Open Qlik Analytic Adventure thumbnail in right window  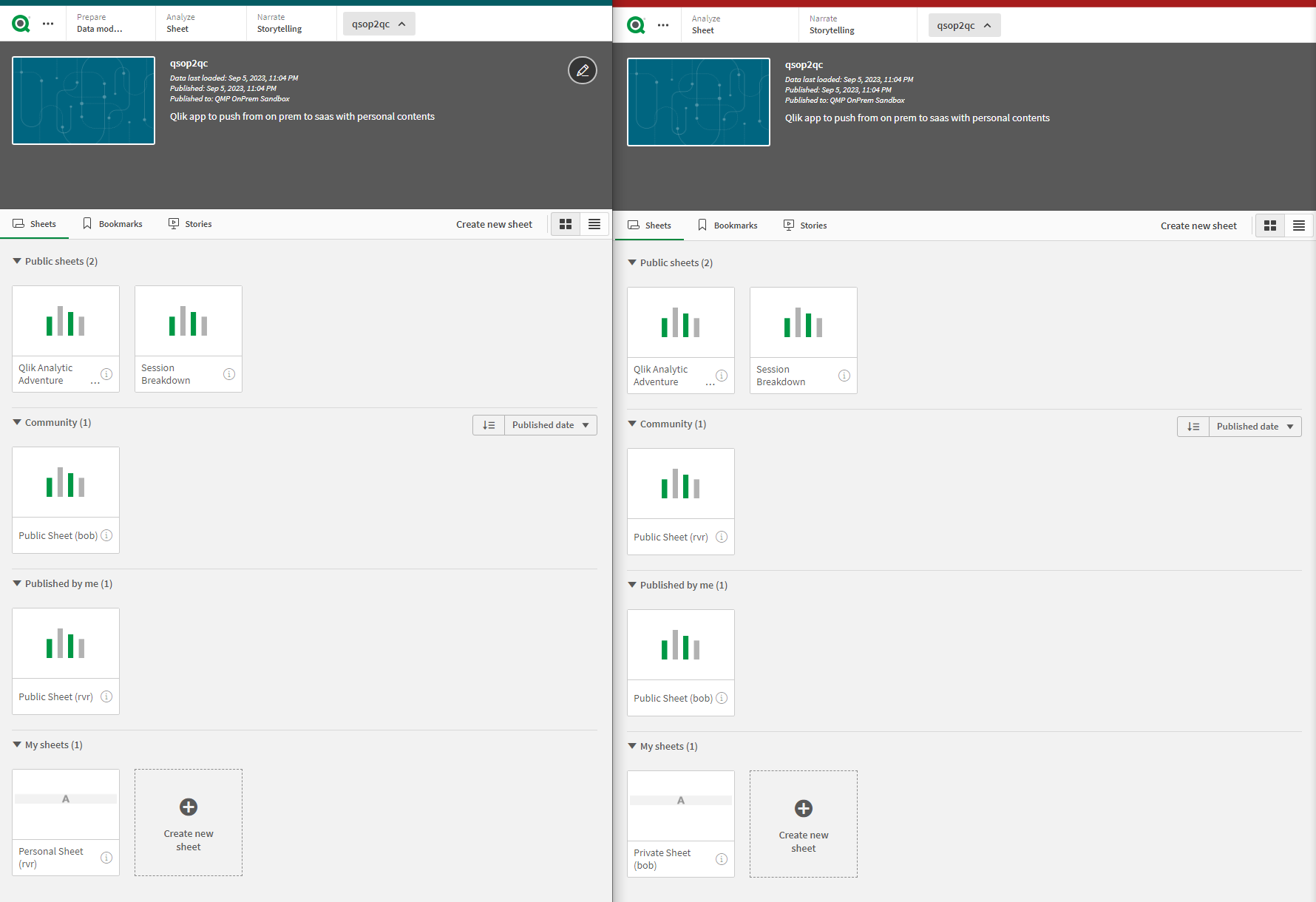681,322
